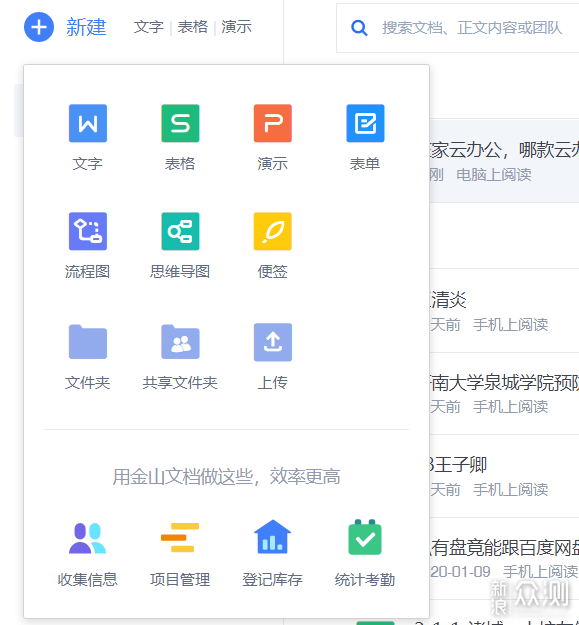Create a 共享文件夹 shared folder

(180, 342)
